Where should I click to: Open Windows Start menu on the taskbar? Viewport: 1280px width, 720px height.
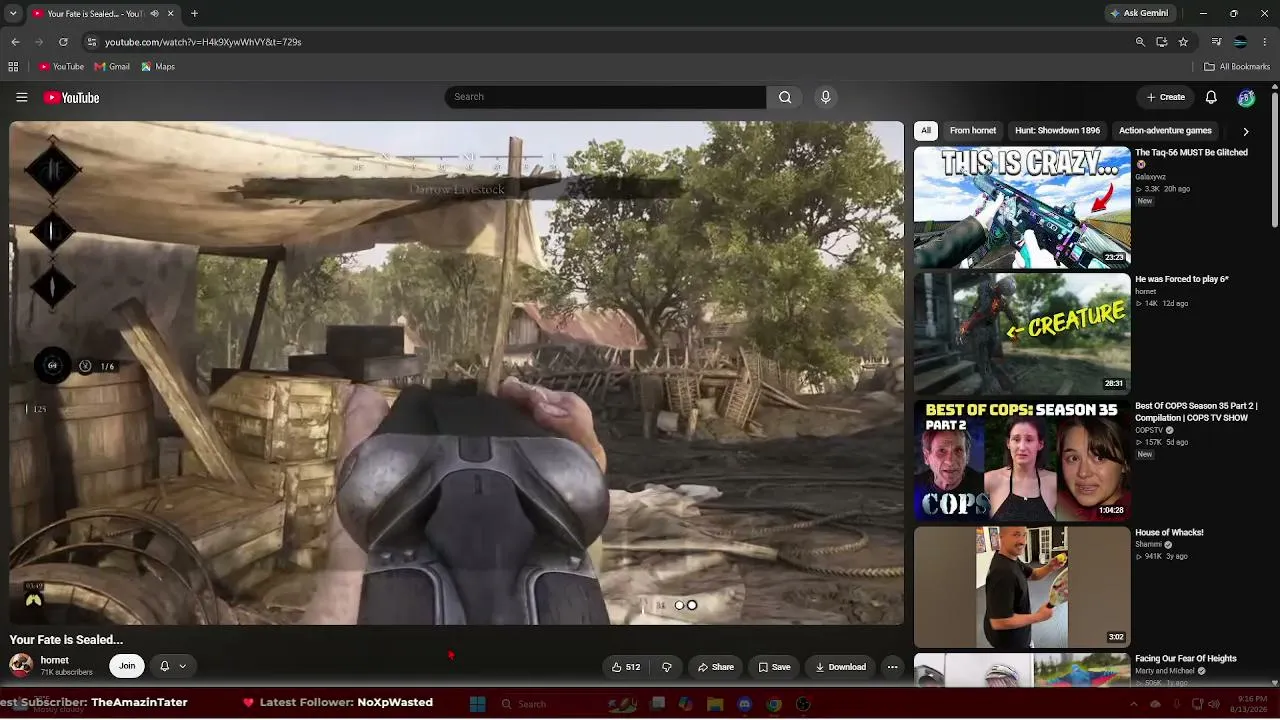(477, 704)
